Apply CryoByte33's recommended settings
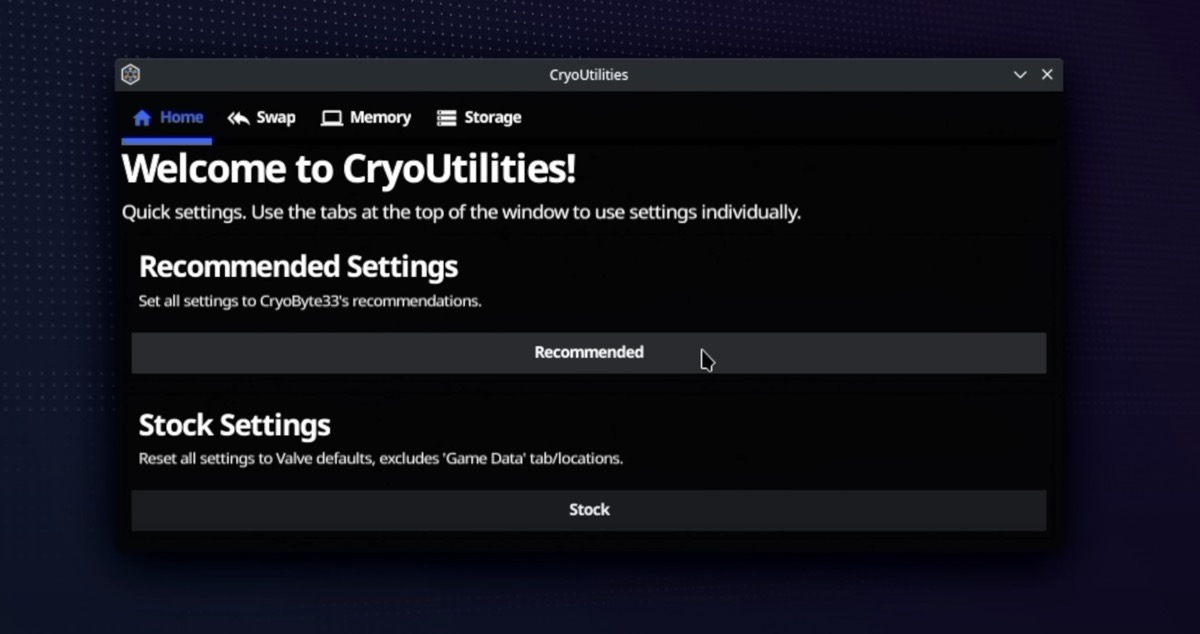The width and height of the screenshot is (1200, 634). tap(589, 352)
